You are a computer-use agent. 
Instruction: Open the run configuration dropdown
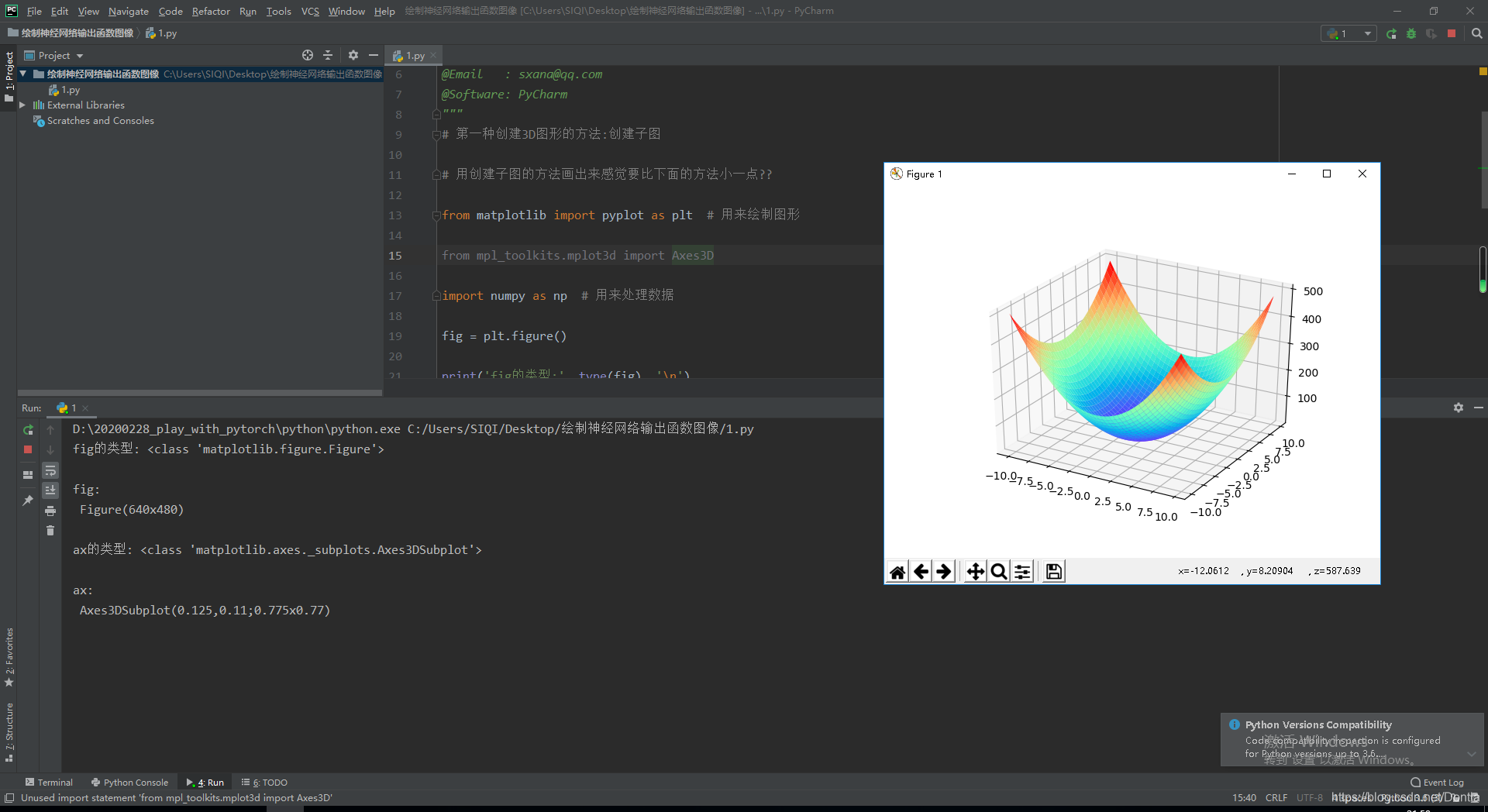coord(1348,33)
